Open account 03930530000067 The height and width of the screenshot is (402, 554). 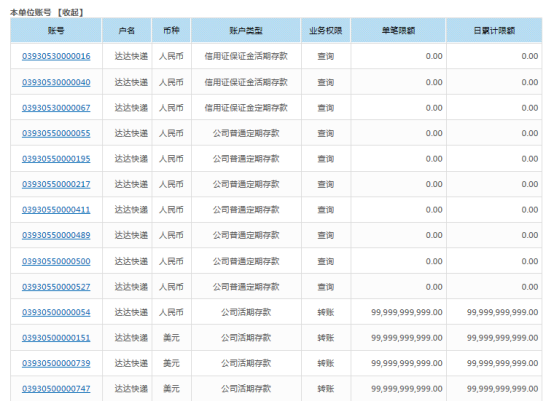pyautogui.click(x=56, y=108)
